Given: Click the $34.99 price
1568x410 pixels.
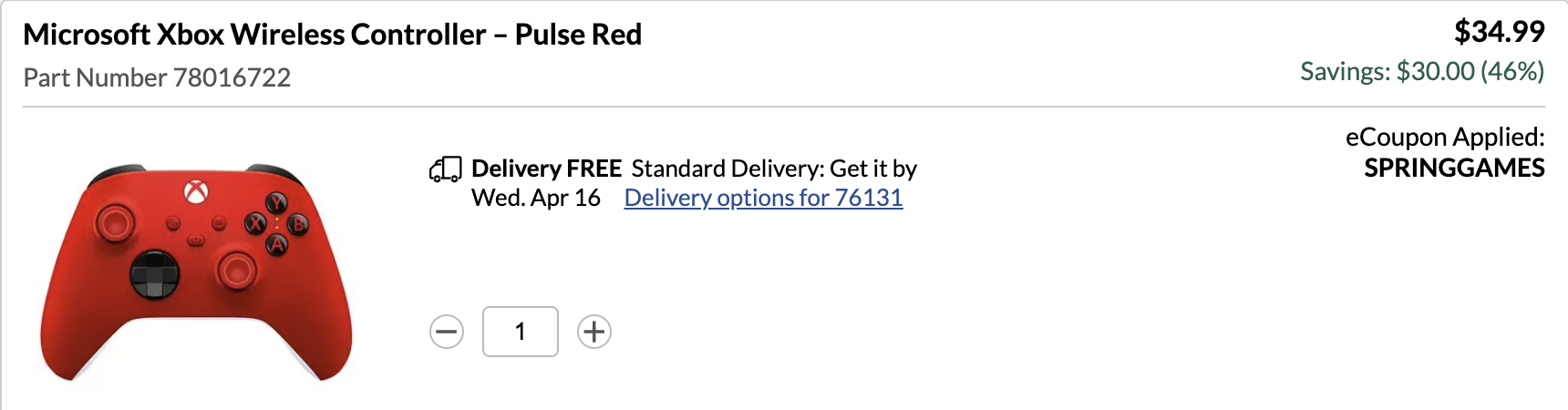Looking at the screenshot, I should pyautogui.click(x=1499, y=32).
